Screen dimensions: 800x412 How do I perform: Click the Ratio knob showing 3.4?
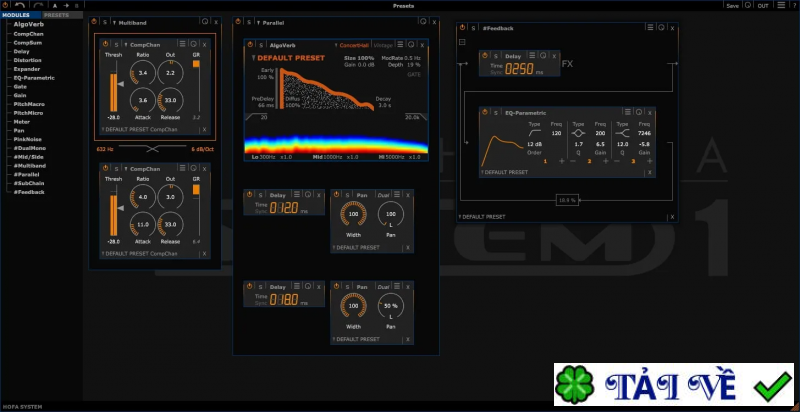click(x=143, y=73)
